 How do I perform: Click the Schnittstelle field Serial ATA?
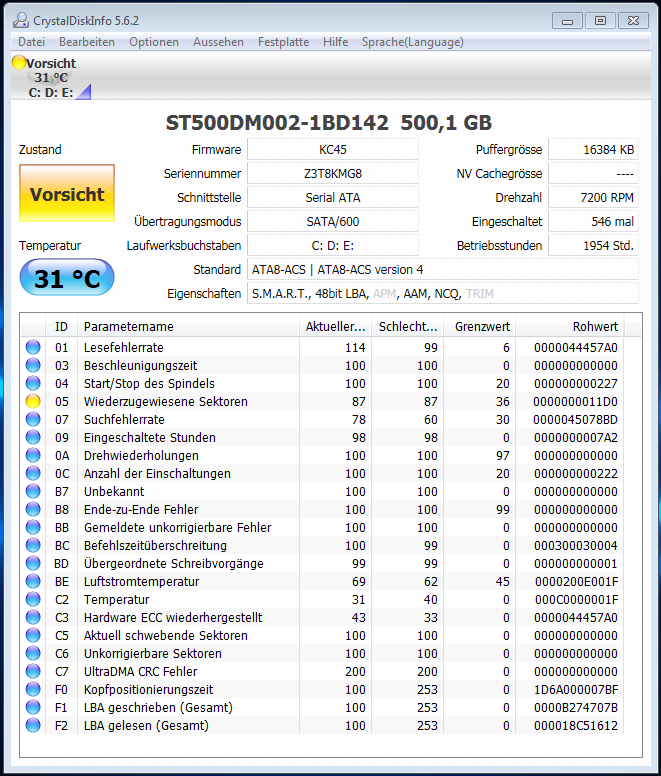[x=333, y=197]
